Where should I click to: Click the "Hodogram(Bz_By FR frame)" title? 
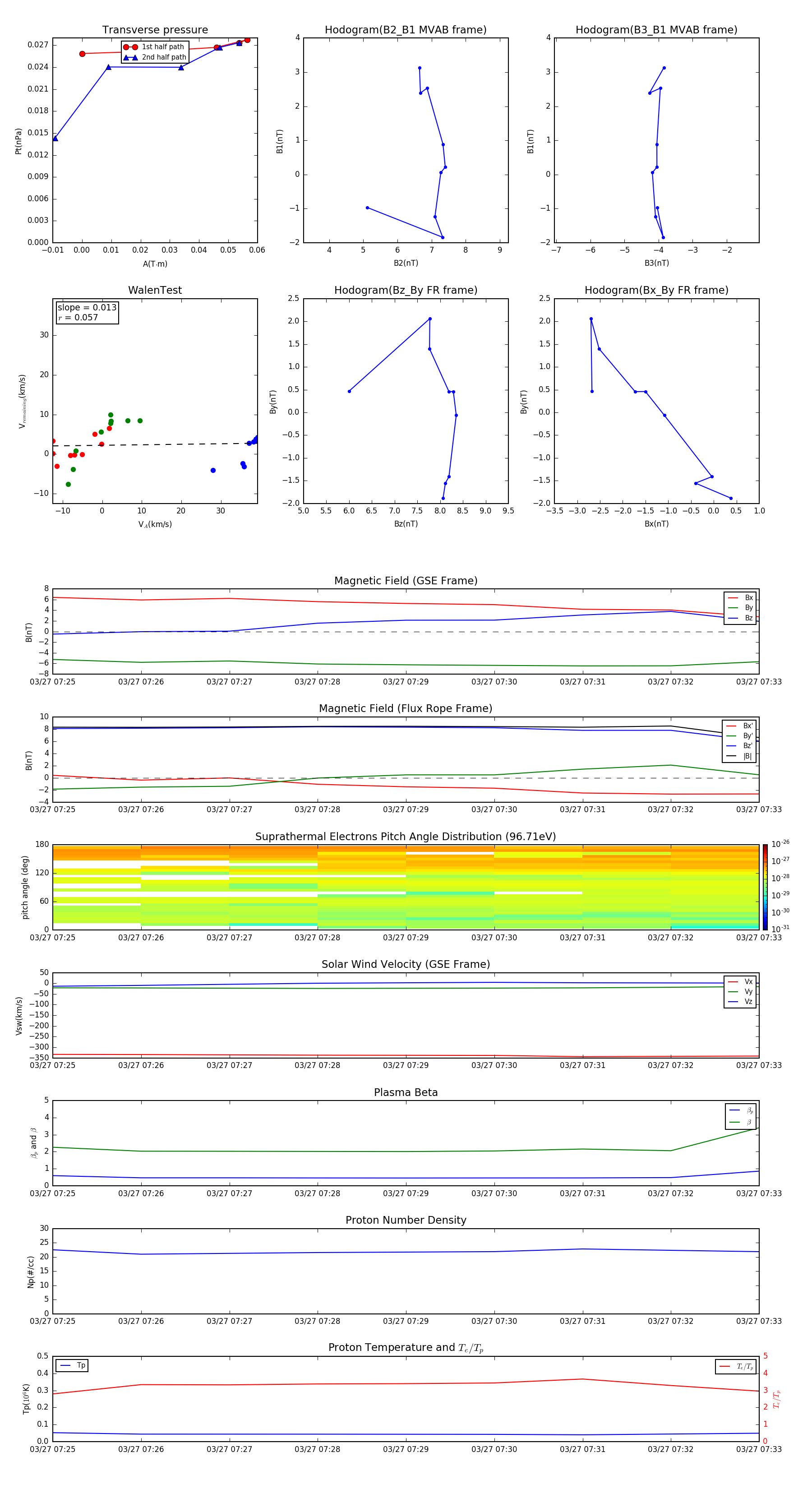(x=406, y=290)
